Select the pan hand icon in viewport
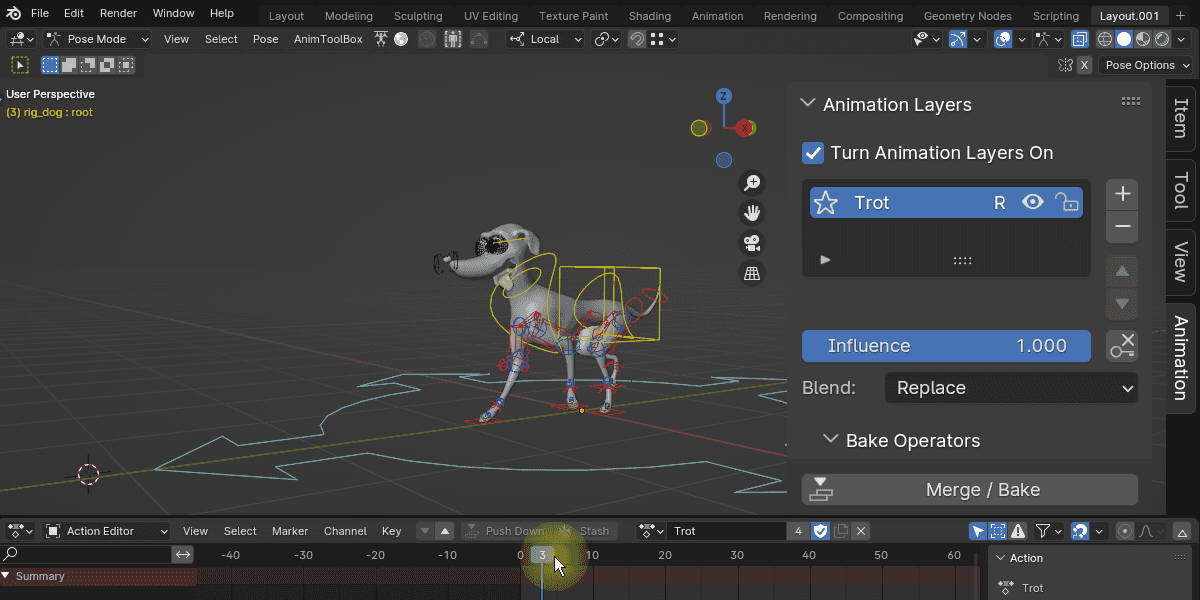Screen dimensions: 1200x600 [x=752, y=212]
